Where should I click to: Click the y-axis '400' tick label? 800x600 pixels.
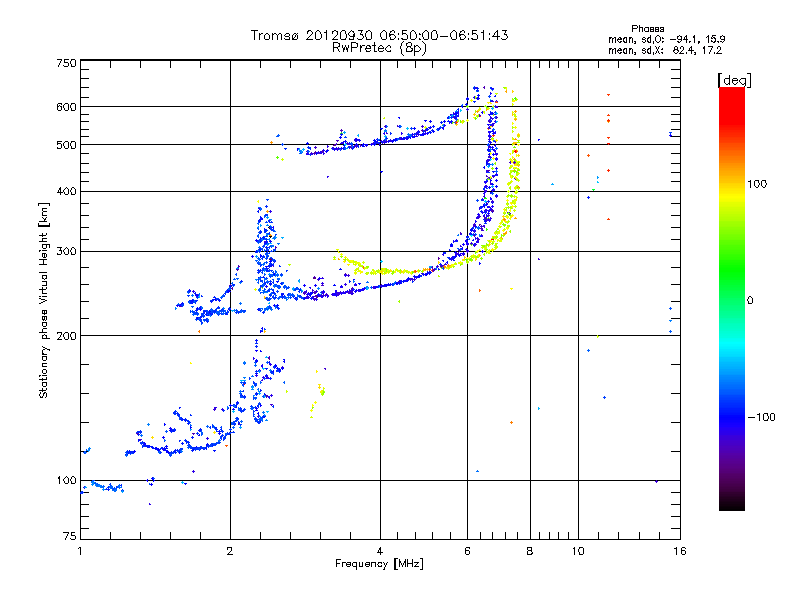point(66,192)
